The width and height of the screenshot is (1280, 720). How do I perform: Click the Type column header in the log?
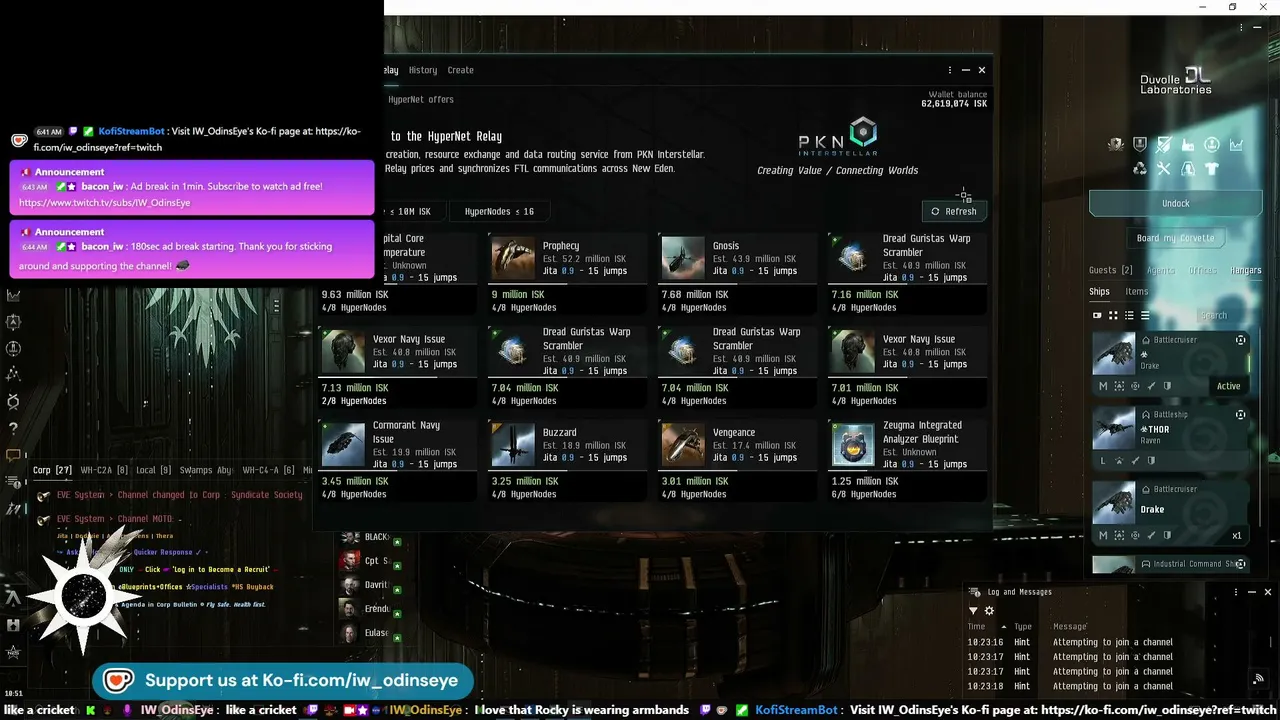(x=1022, y=627)
